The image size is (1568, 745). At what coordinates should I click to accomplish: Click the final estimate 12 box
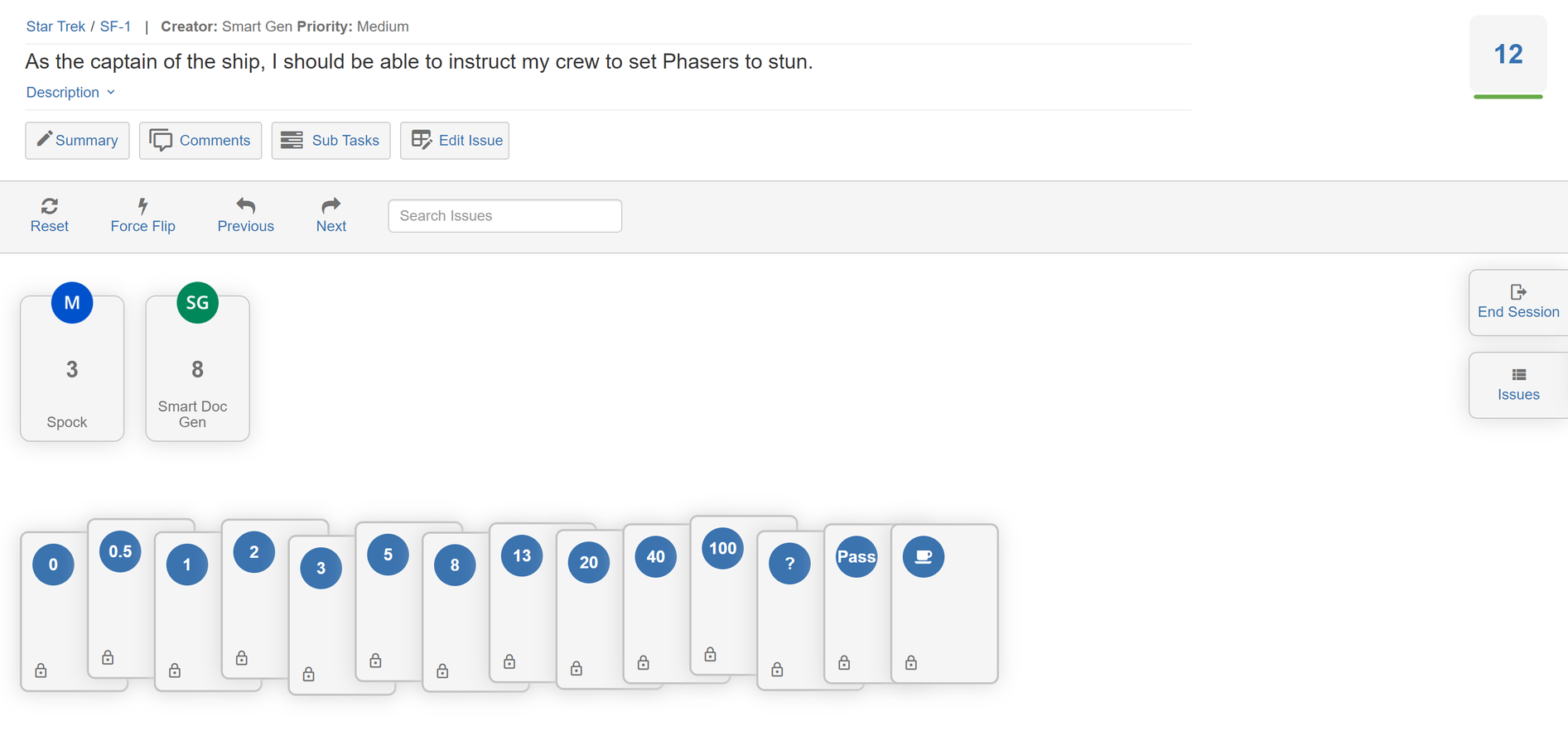[x=1508, y=55]
